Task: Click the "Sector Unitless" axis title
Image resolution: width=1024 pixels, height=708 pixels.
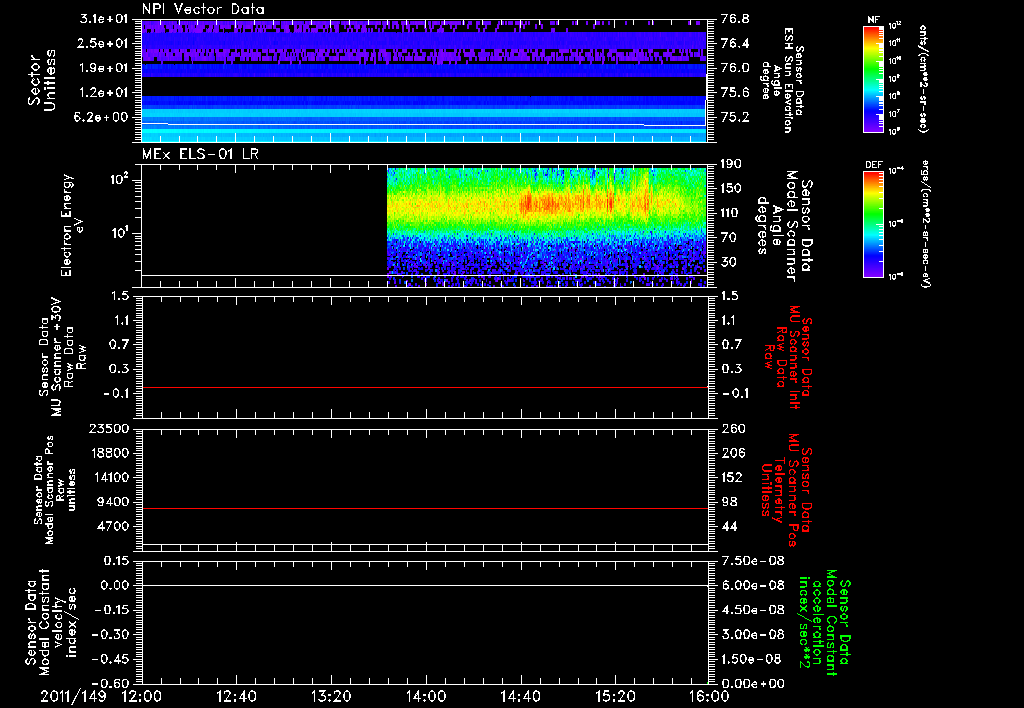Action: 42,80
